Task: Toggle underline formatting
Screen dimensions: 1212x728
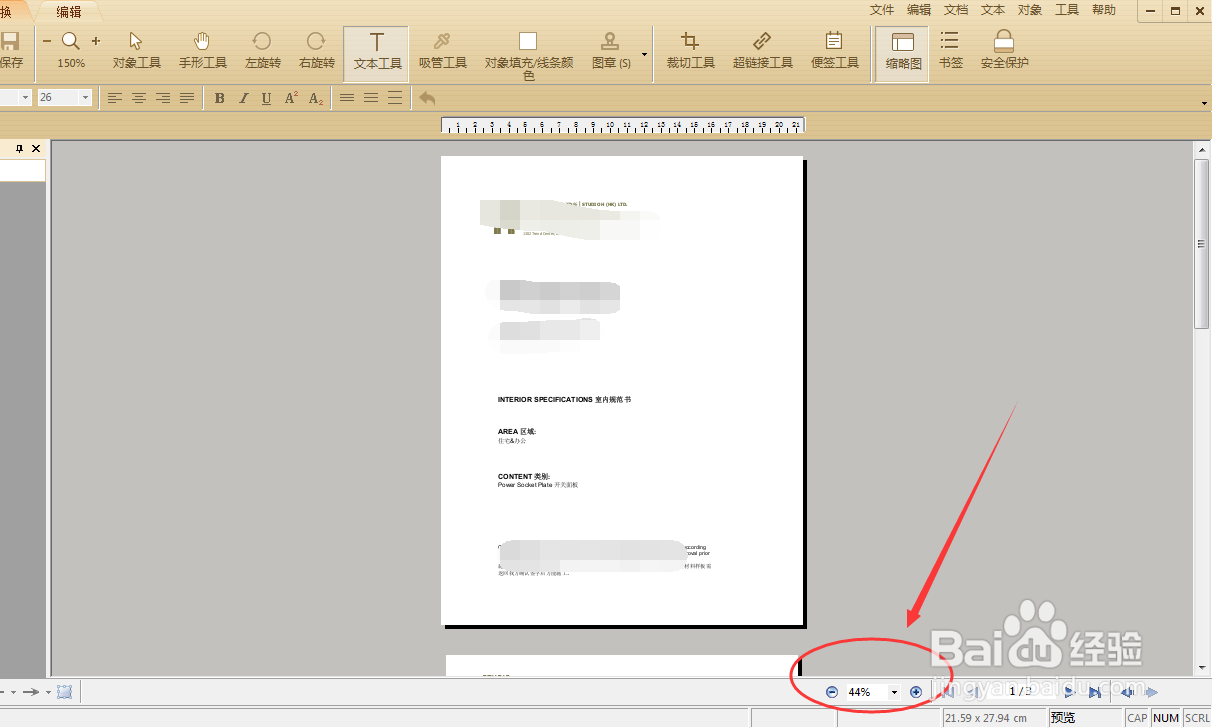Action: [266, 98]
